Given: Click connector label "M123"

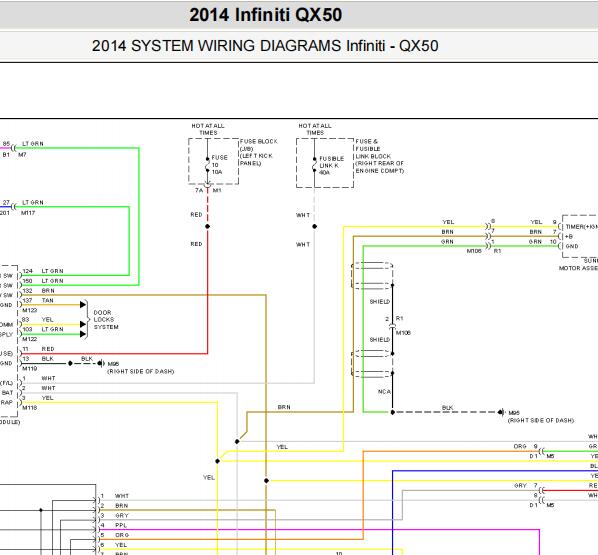Looking at the screenshot, I should pyautogui.click(x=30, y=310).
